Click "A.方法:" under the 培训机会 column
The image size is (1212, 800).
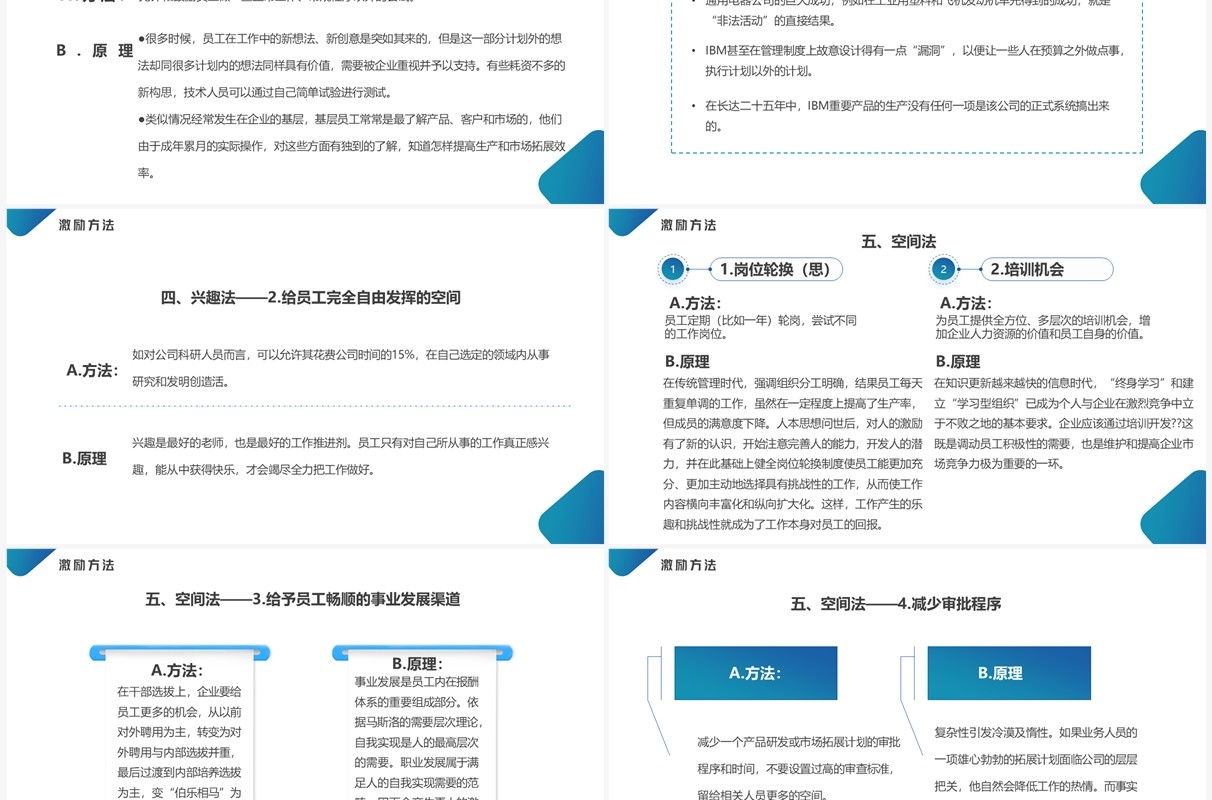(966, 302)
